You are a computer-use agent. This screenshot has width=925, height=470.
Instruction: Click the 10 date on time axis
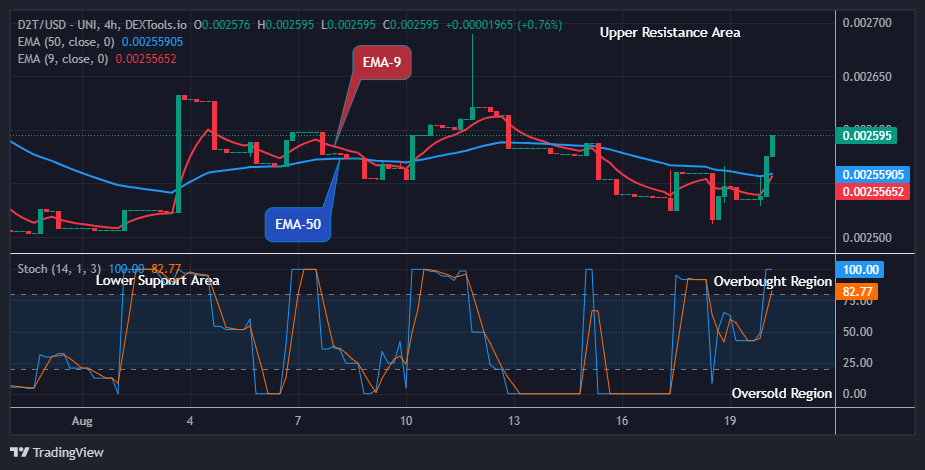[x=406, y=421]
